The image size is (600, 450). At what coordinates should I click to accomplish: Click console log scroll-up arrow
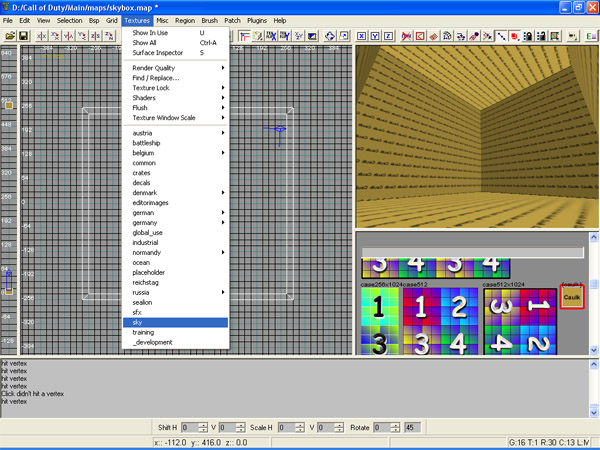tap(594, 364)
